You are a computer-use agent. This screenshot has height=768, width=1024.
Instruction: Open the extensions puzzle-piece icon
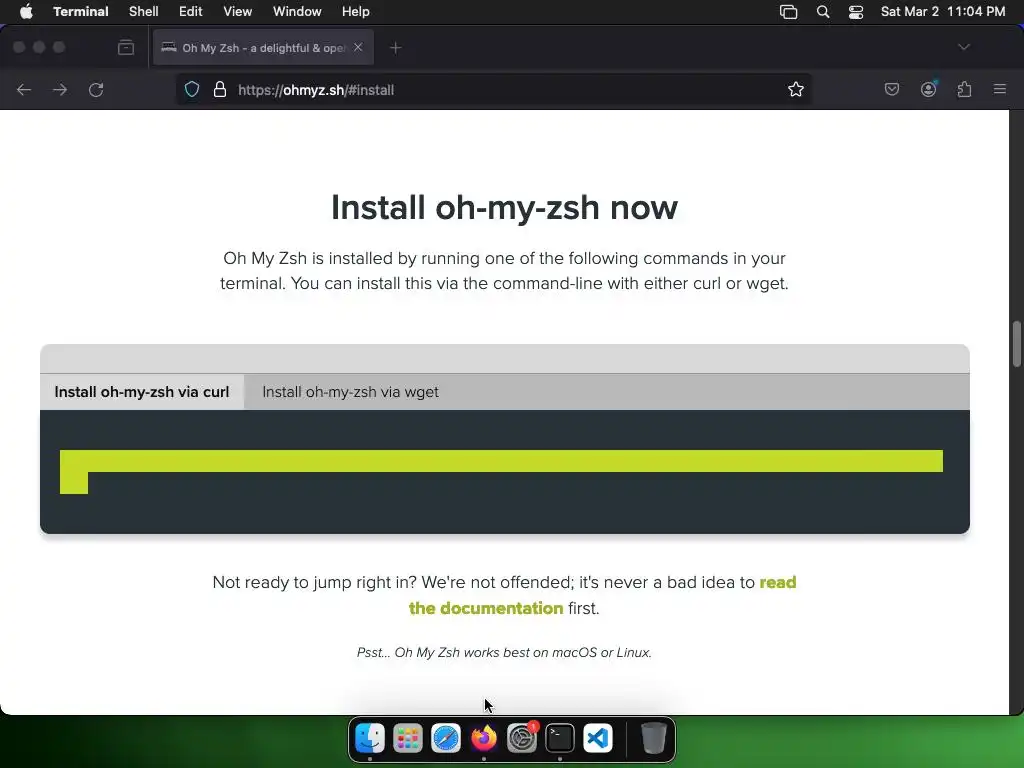point(965,89)
